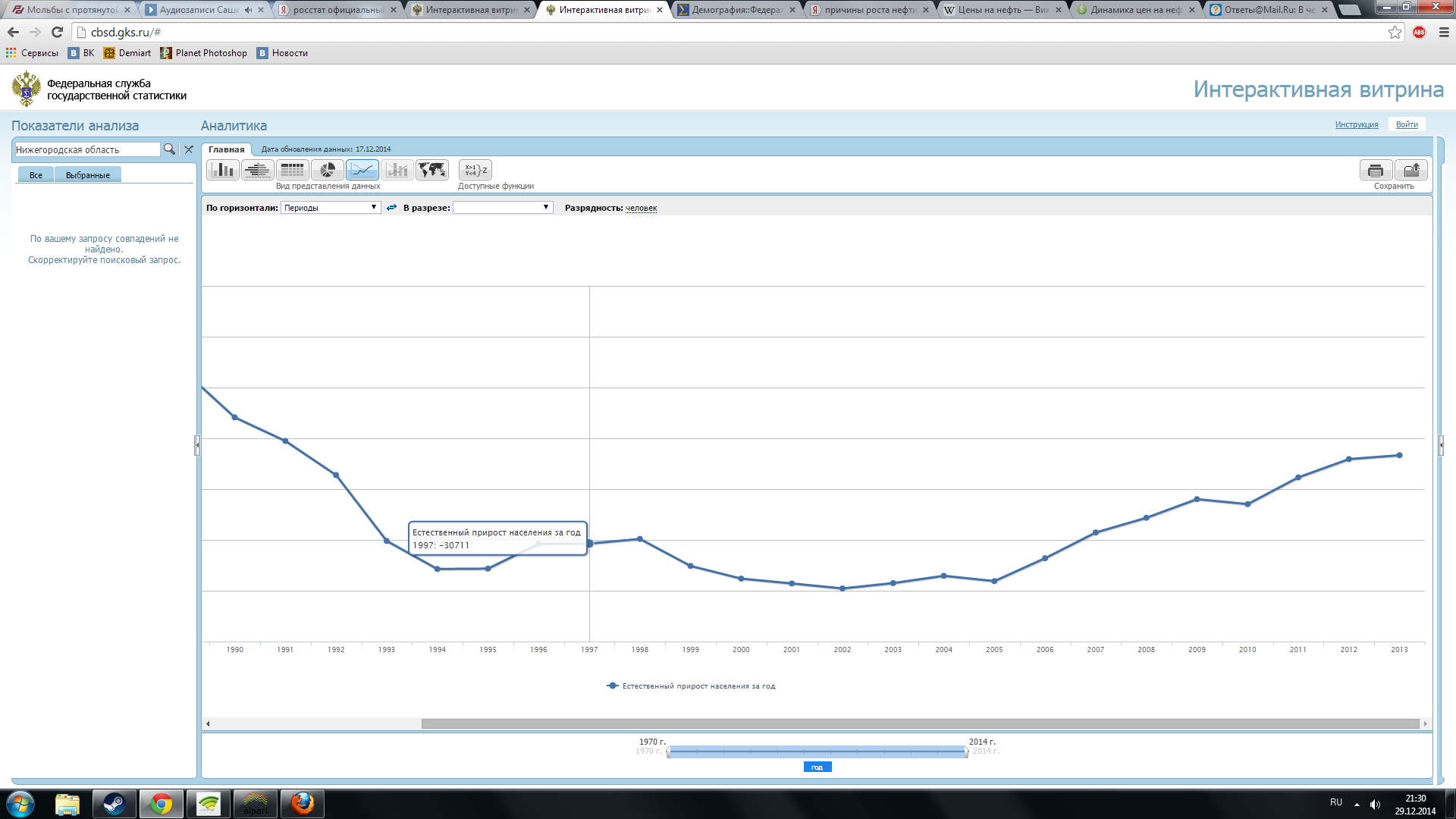Open the 'человек' units selector

[x=641, y=208]
